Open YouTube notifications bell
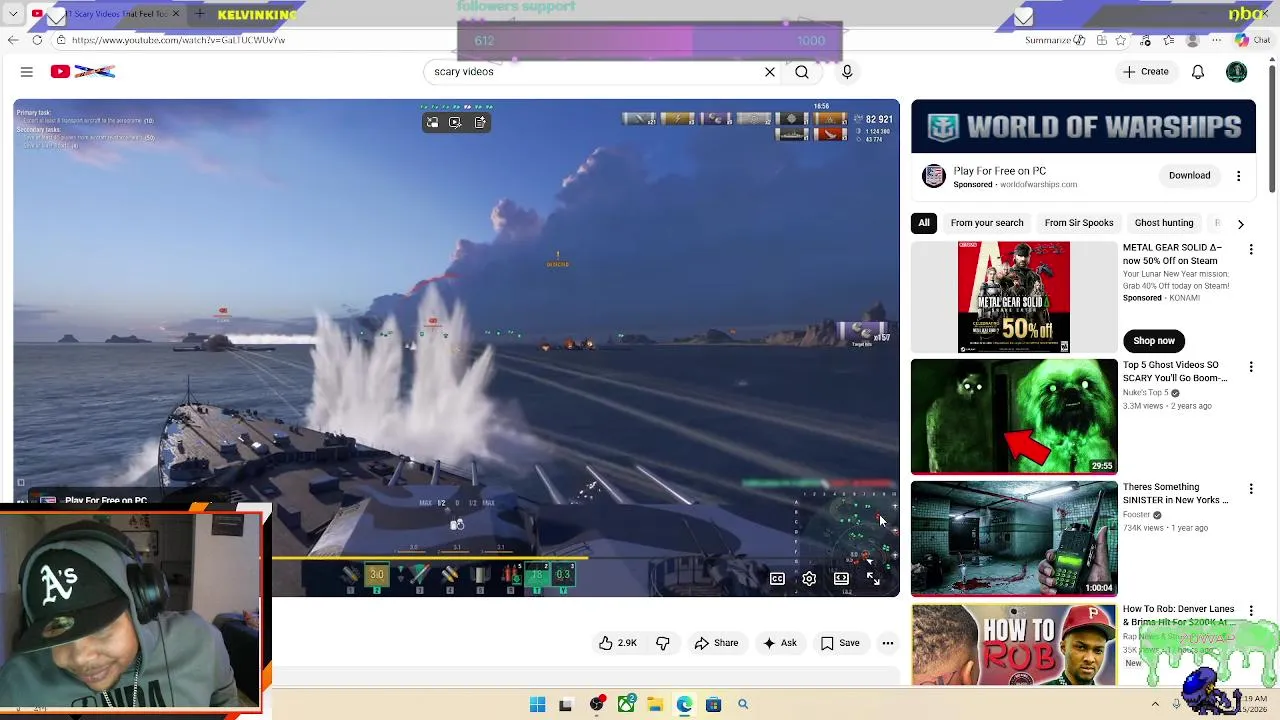 click(x=1198, y=72)
